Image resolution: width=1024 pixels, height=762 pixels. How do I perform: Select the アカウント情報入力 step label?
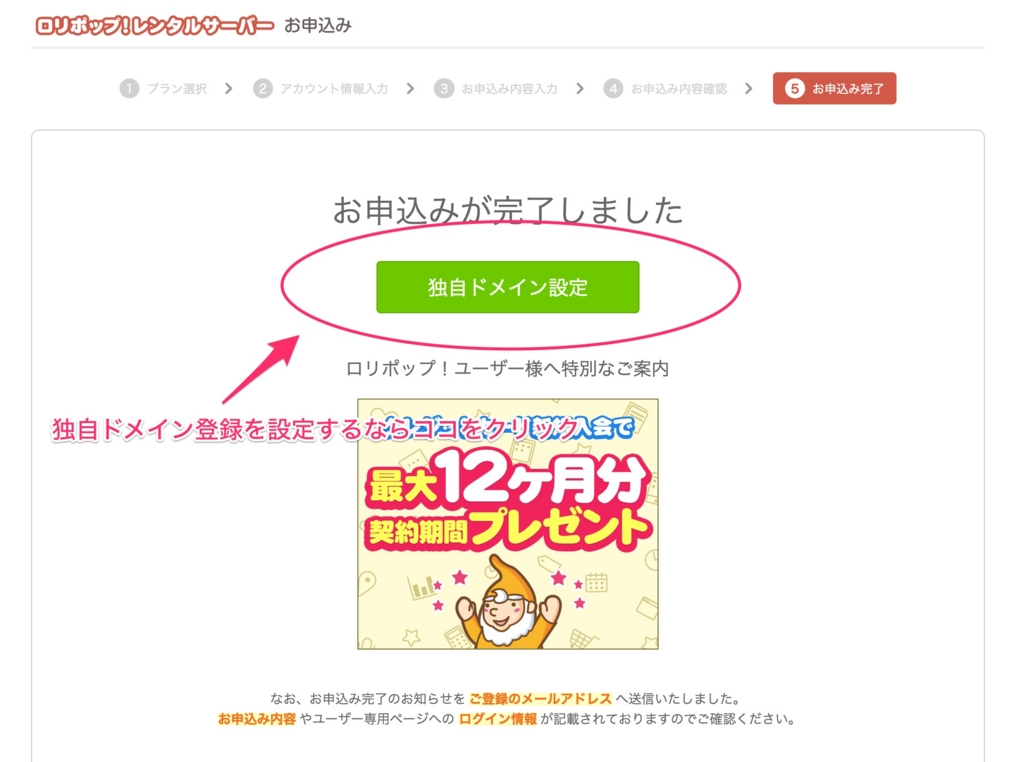click(334, 89)
